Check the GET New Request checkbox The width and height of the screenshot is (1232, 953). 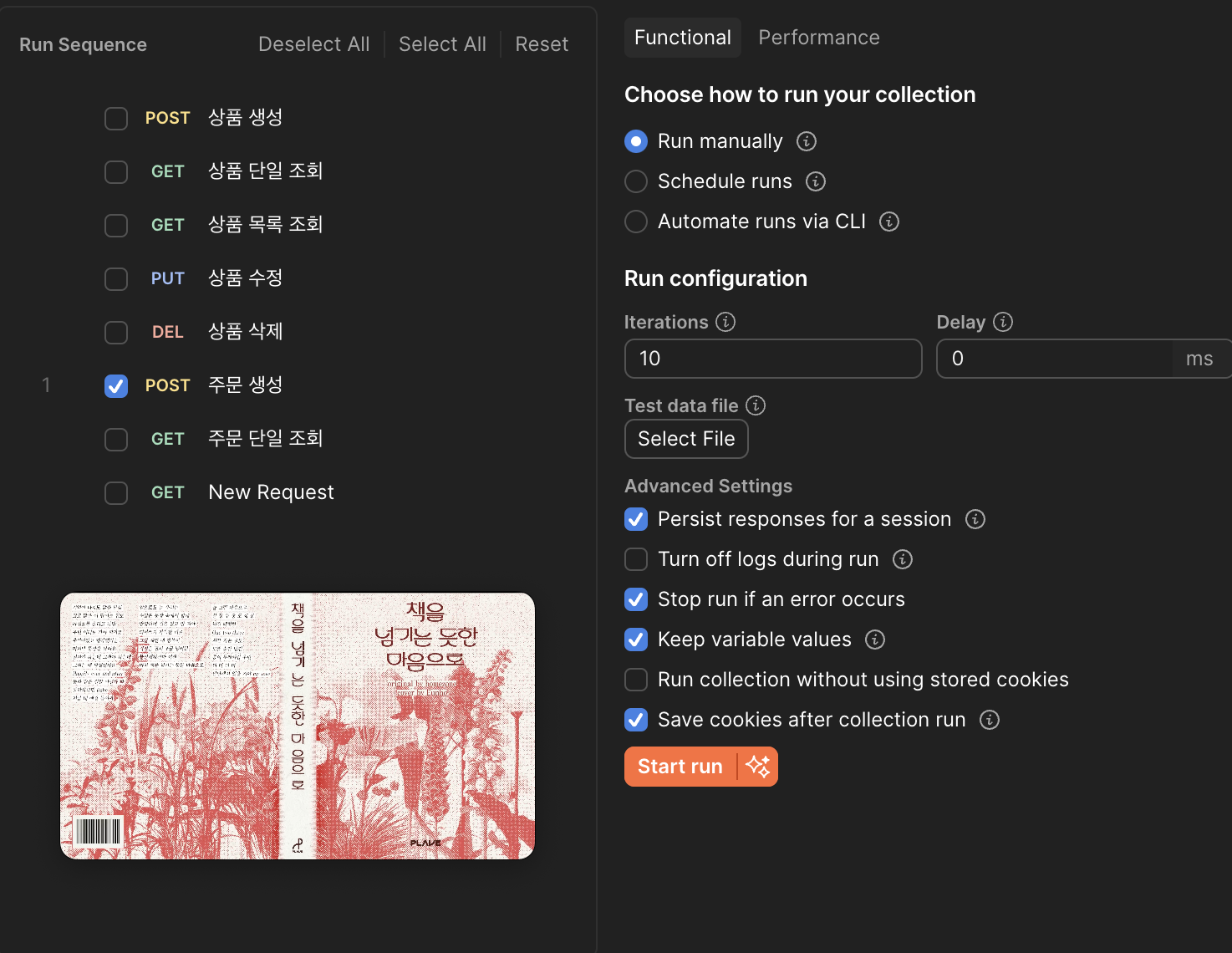pyautogui.click(x=116, y=493)
